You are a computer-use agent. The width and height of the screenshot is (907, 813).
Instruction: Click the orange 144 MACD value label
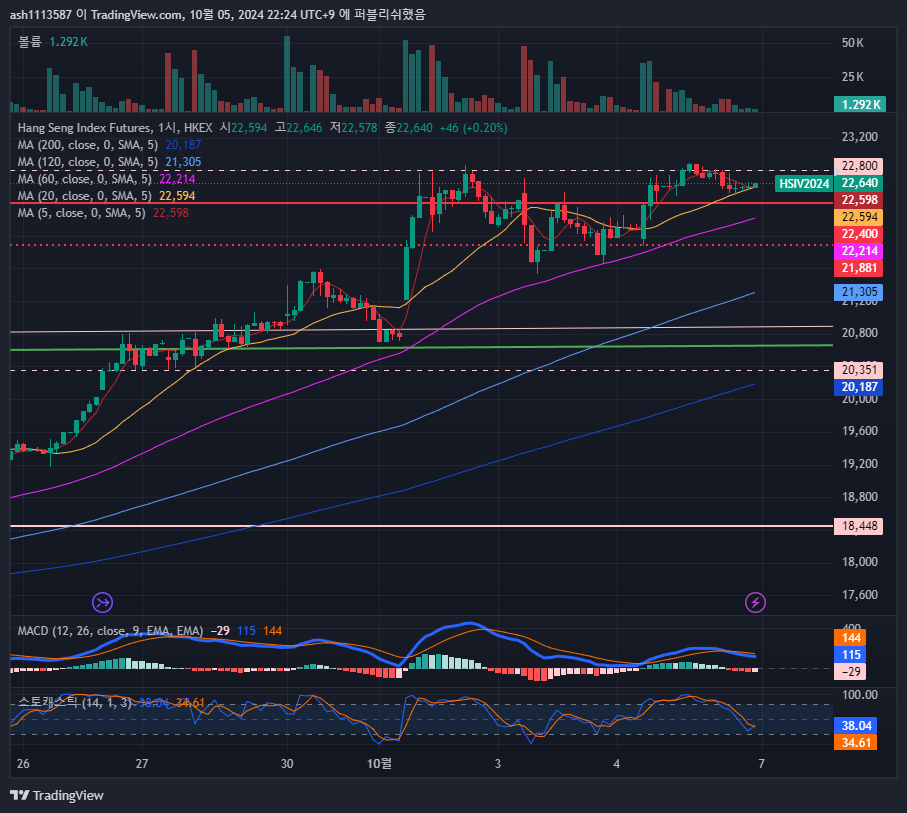click(853, 637)
